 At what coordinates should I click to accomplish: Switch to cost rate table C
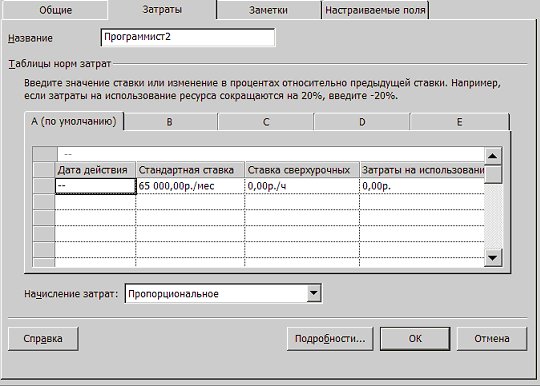pyautogui.click(x=266, y=122)
